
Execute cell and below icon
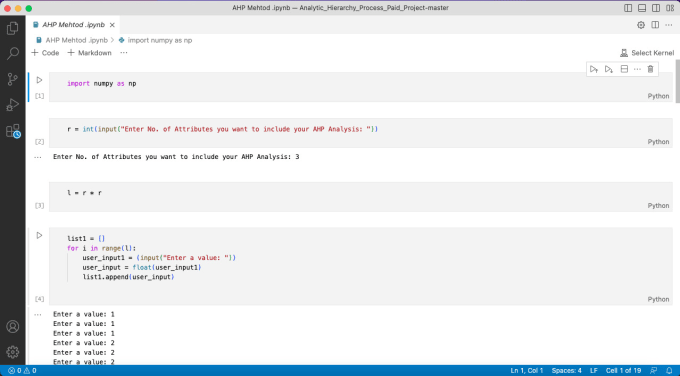tap(609, 69)
